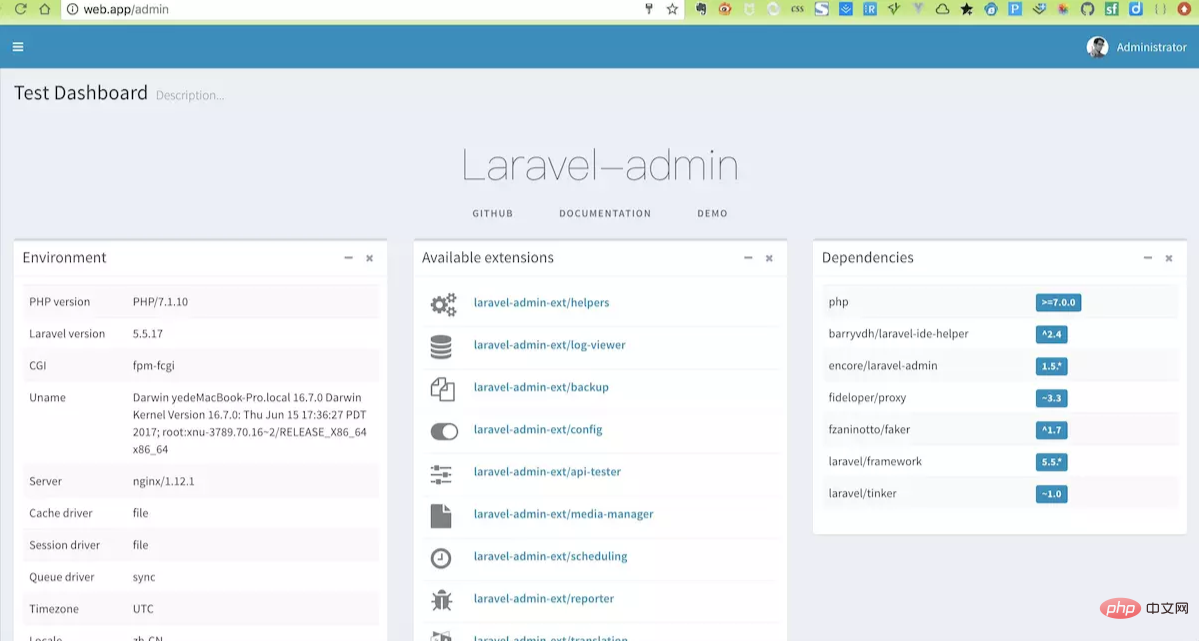Open the cloud outline extension icon

(942, 9)
